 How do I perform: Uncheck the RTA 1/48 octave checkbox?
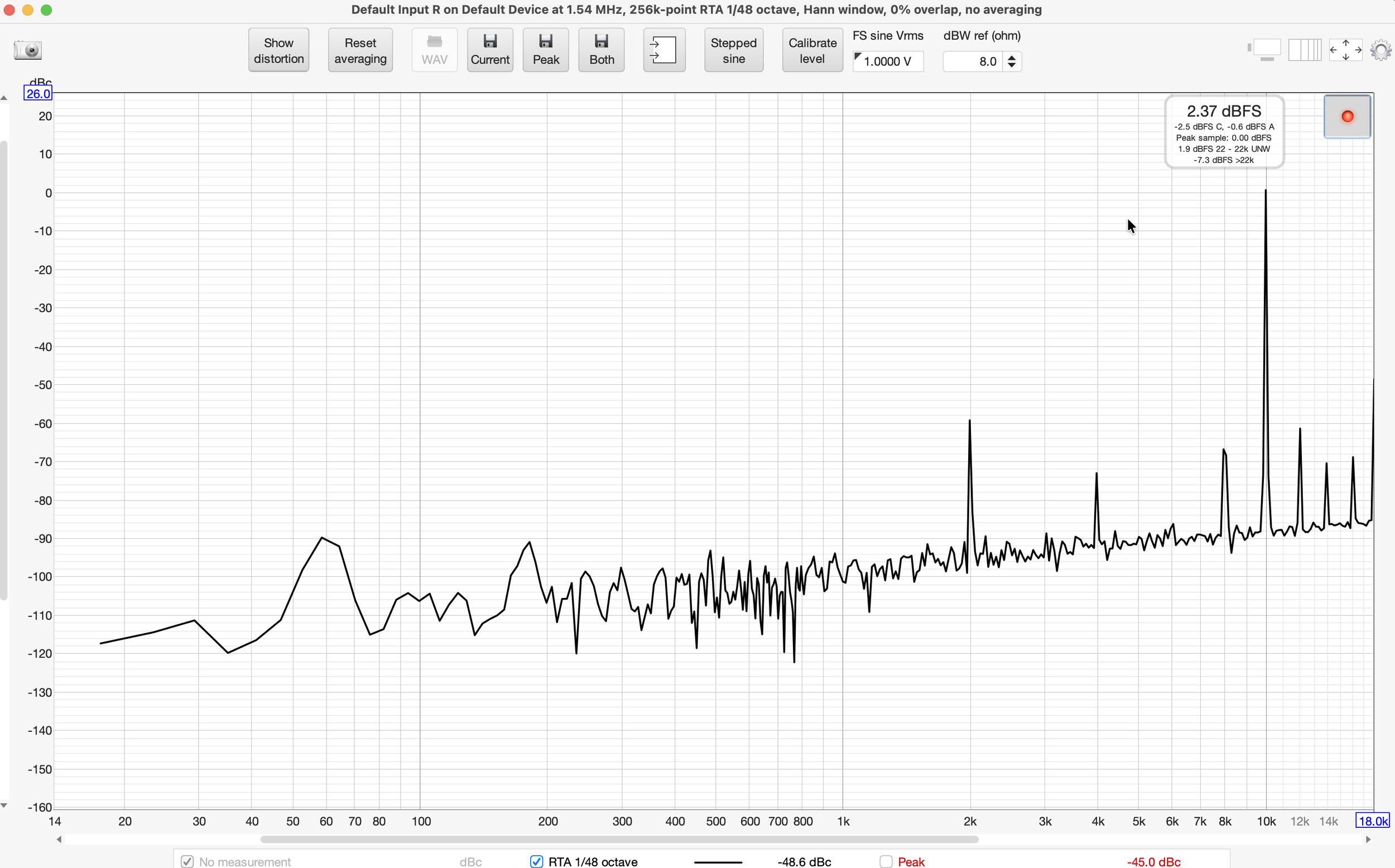coord(536,861)
